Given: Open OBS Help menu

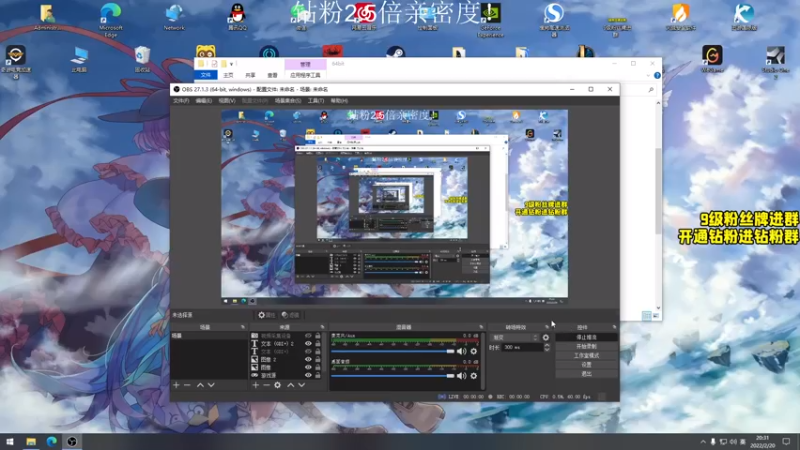Looking at the screenshot, I should coord(339,101).
